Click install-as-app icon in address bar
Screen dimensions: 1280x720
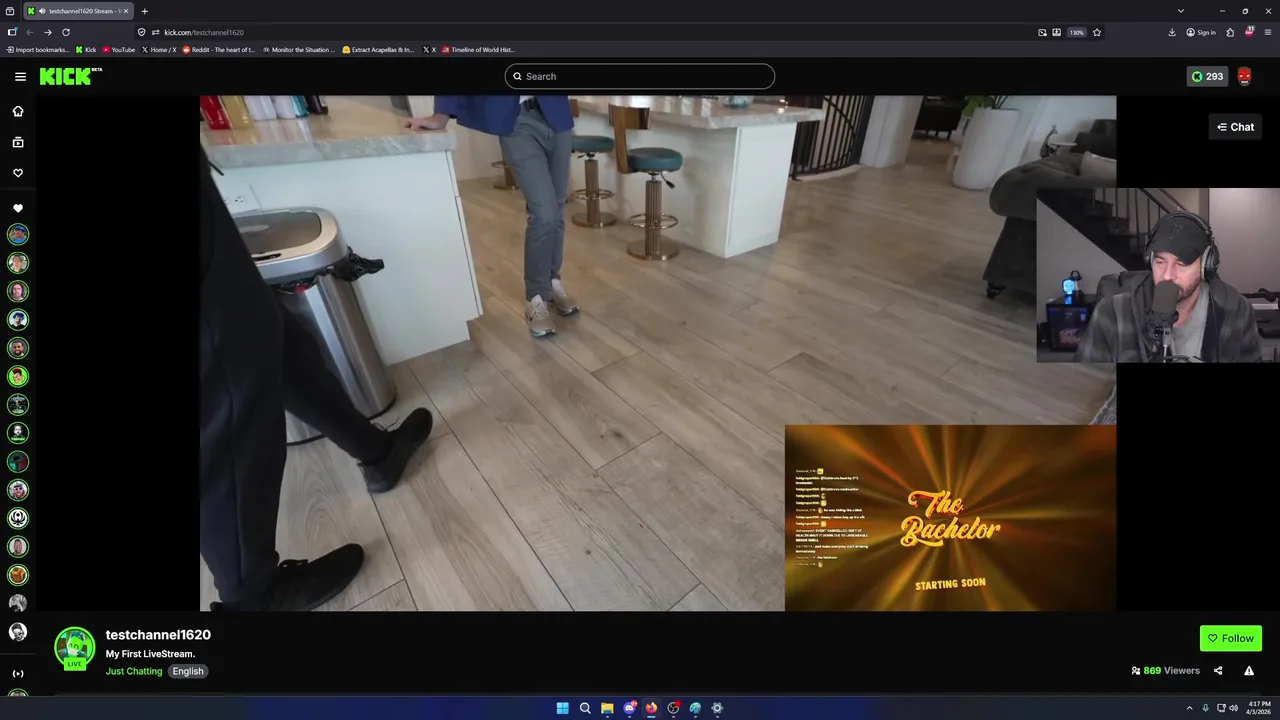[x=1056, y=32]
